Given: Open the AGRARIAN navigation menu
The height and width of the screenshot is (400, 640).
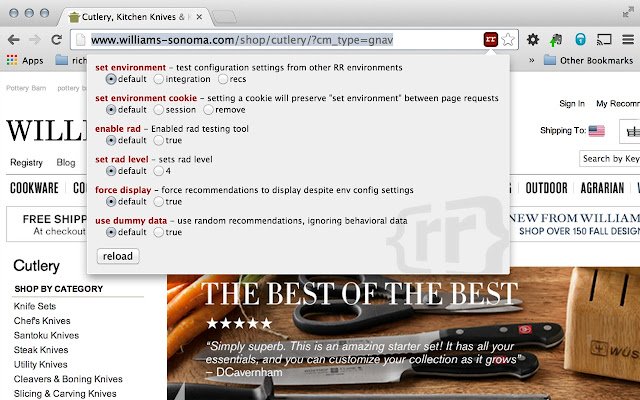Looking at the screenshot, I should [602, 188].
